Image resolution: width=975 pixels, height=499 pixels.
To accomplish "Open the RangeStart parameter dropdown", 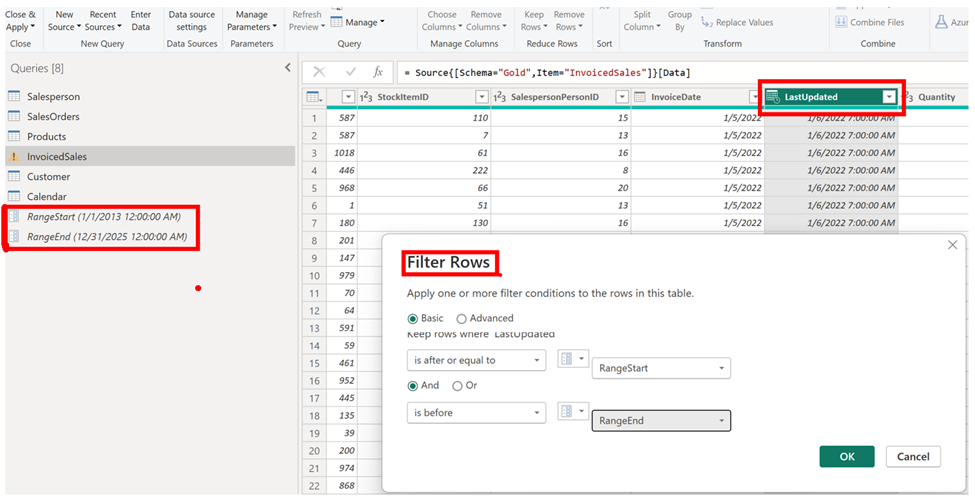I will (661, 368).
